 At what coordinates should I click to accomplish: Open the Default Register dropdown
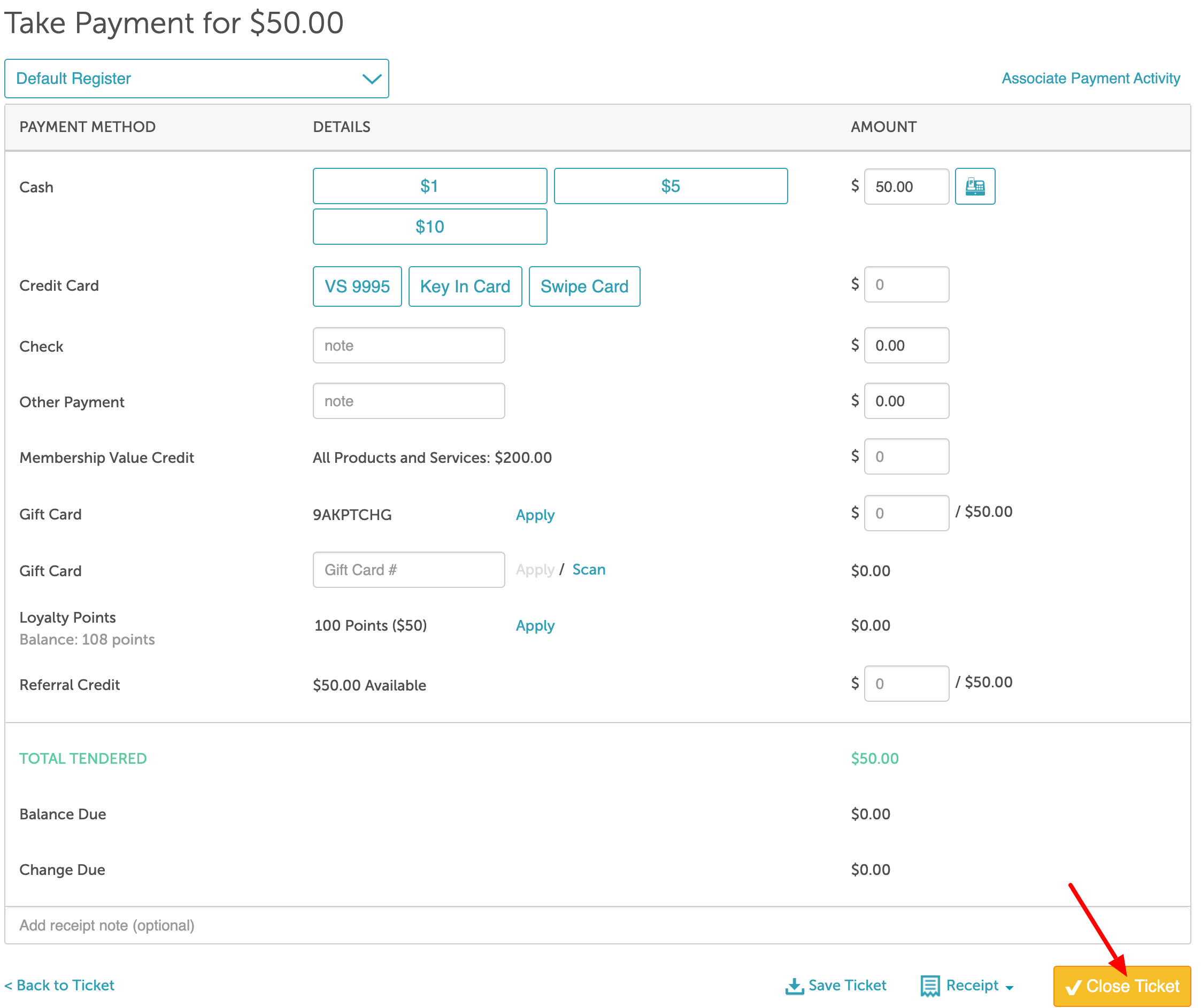[196, 79]
